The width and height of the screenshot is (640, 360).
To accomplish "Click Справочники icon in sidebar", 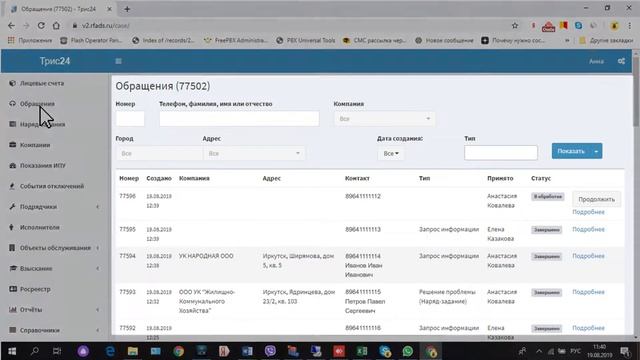I will (12, 330).
